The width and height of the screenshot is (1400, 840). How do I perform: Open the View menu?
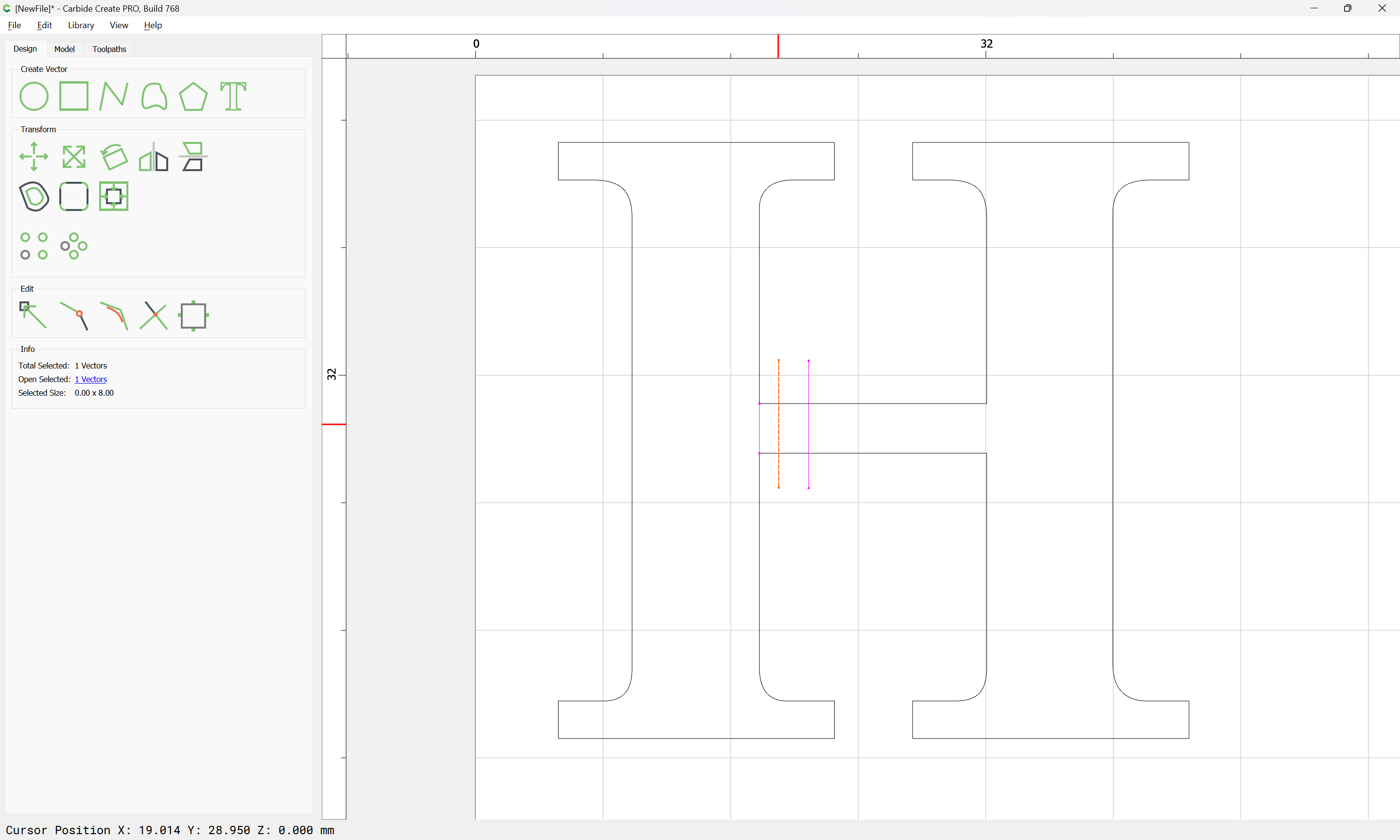point(119,25)
